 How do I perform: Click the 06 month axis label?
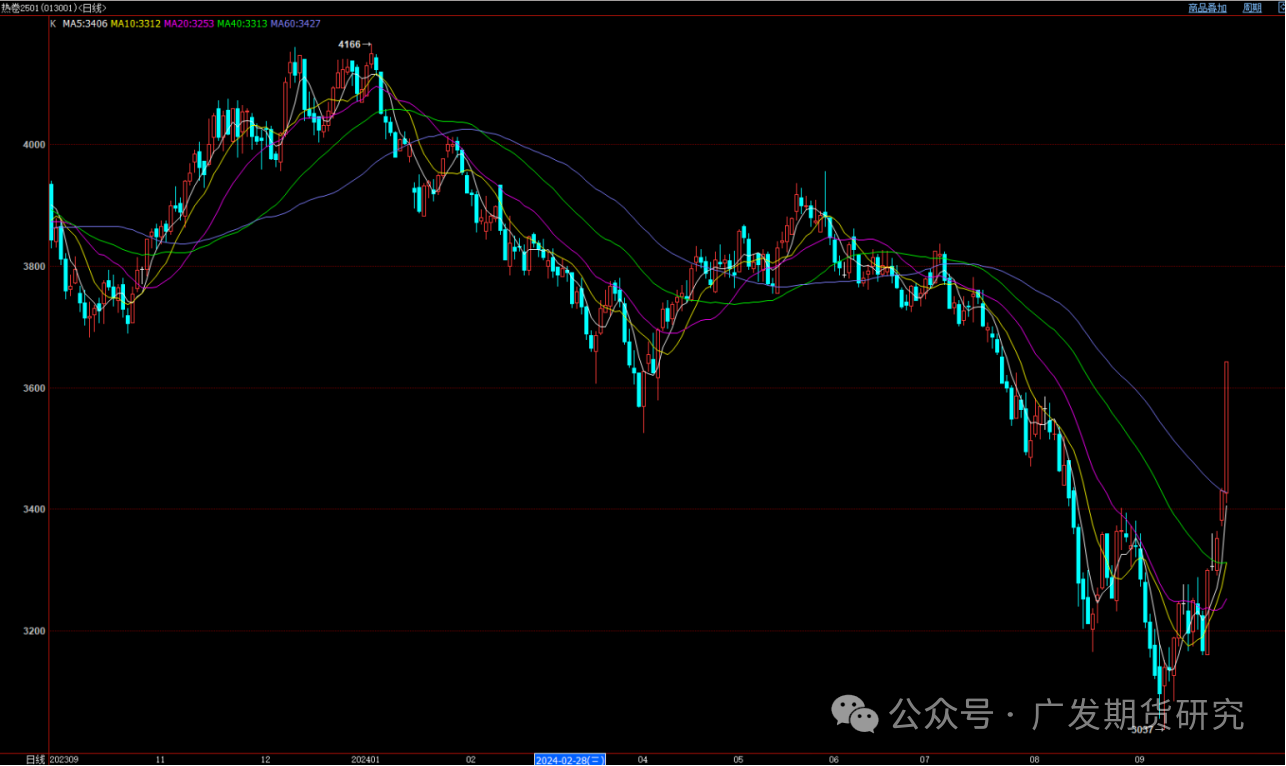pyautogui.click(x=833, y=760)
